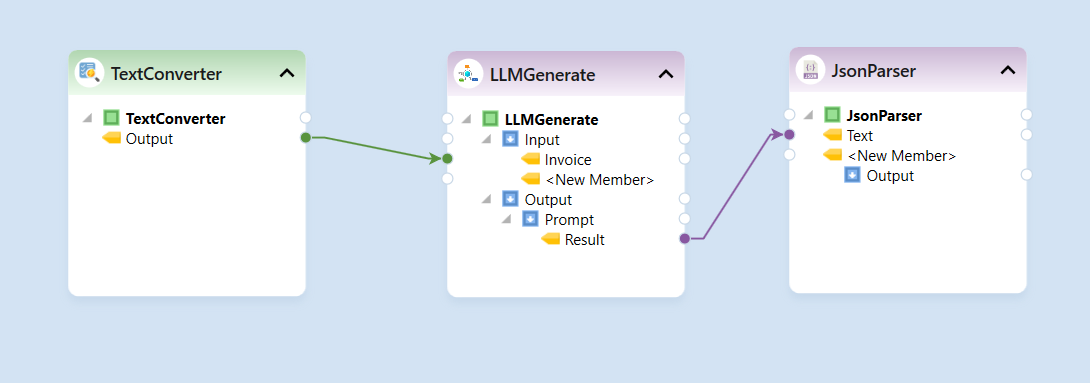
Task: Collapse the Input tree node in LLMGenerate
Action: [487, 140]
